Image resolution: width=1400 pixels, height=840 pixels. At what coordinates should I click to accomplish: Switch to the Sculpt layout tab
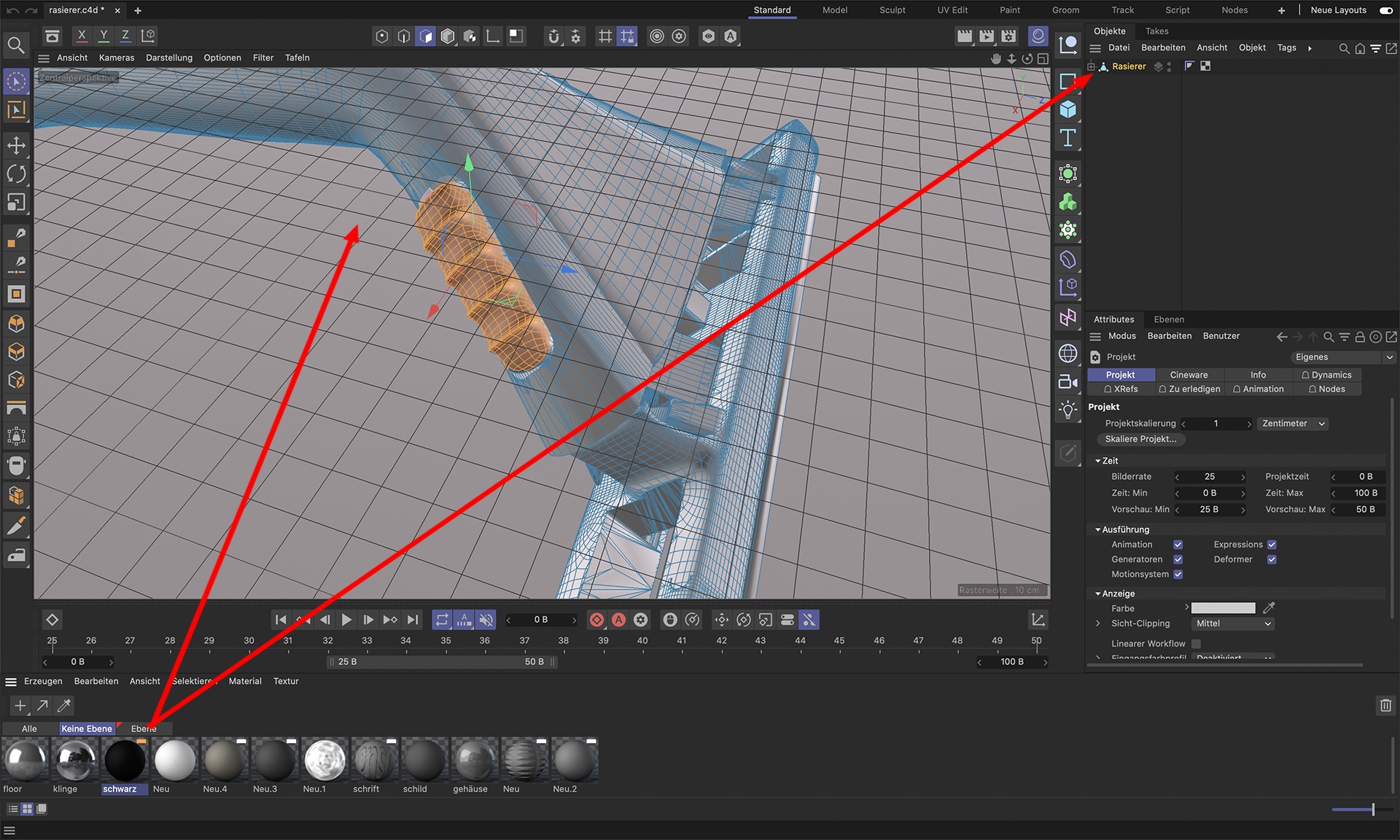tap(892, 10)
